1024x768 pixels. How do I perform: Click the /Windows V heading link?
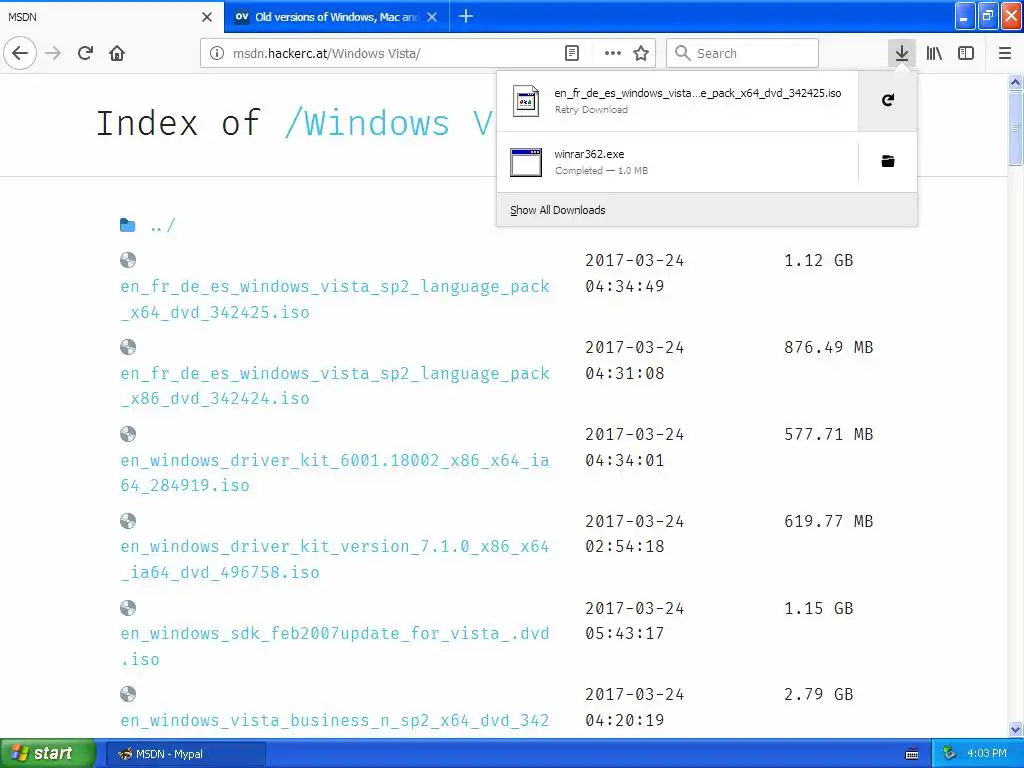click(x=390, y=123)
